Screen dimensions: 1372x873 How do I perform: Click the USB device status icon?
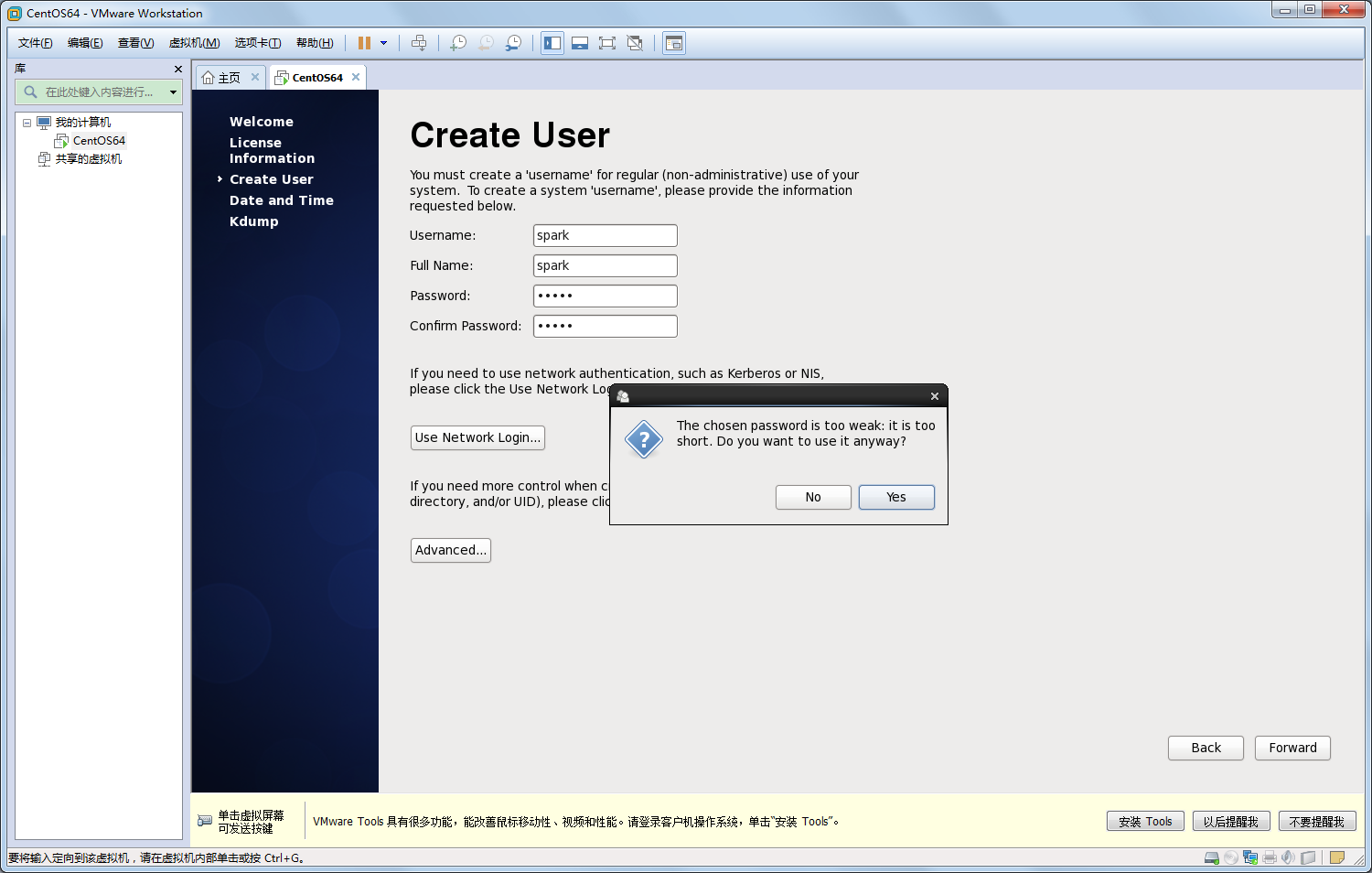coord(1308,857)
